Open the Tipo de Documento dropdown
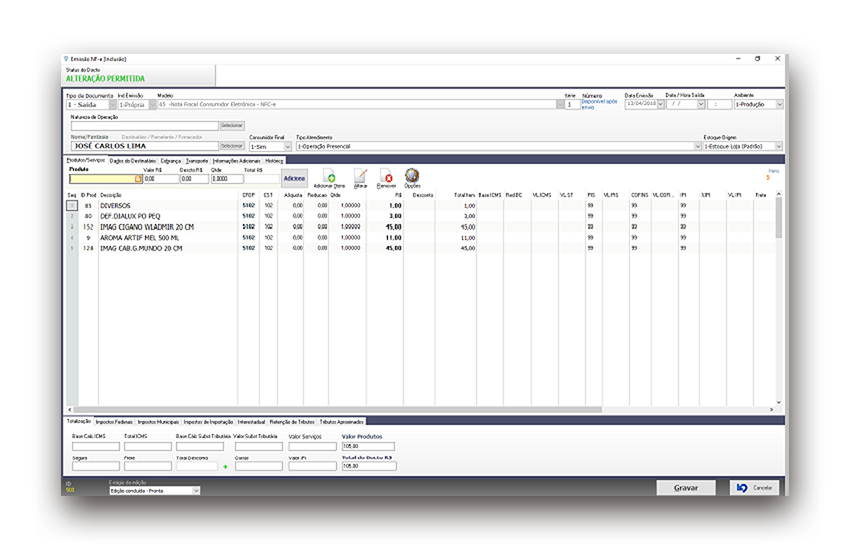This screenshot has width=850, height=550. [x=111, y=104]
